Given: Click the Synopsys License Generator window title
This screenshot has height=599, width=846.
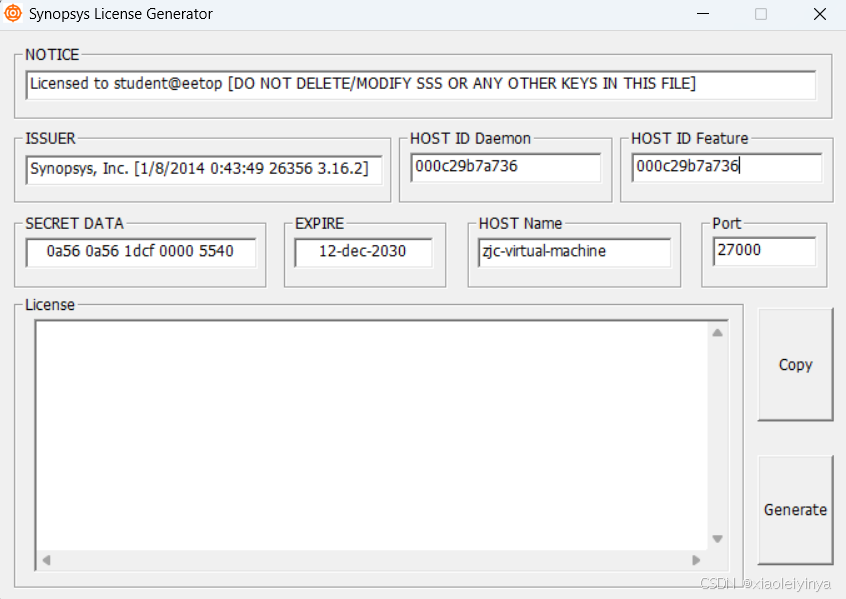Looking at the screenshot, I should 121,14.
